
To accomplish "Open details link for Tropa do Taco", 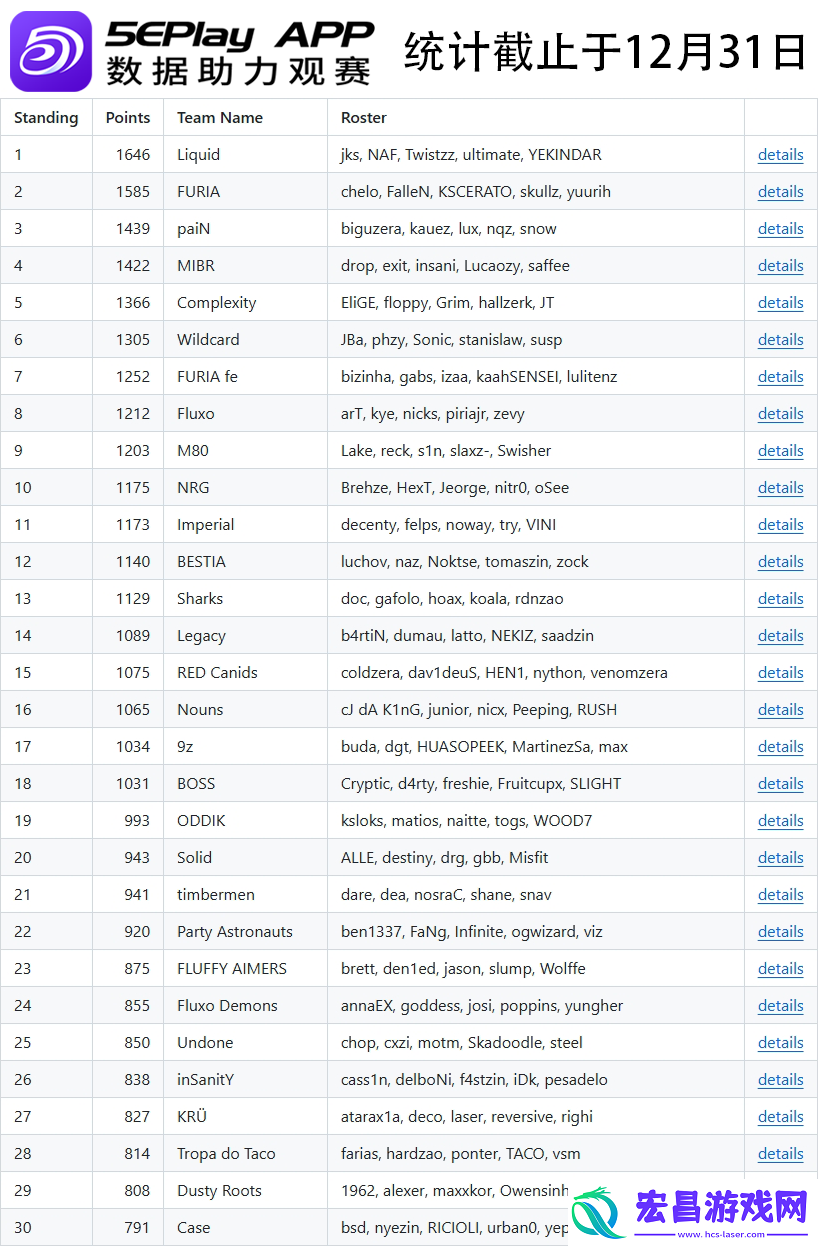I will coord(780,1154).
